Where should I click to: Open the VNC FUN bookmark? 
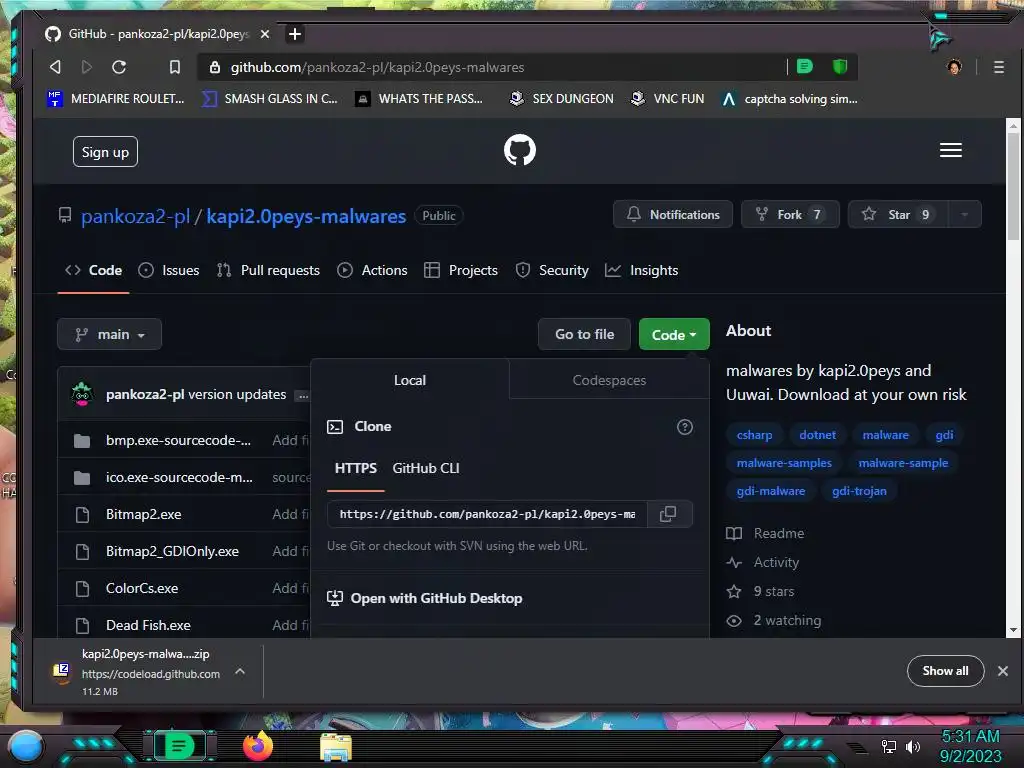point(667,99)
